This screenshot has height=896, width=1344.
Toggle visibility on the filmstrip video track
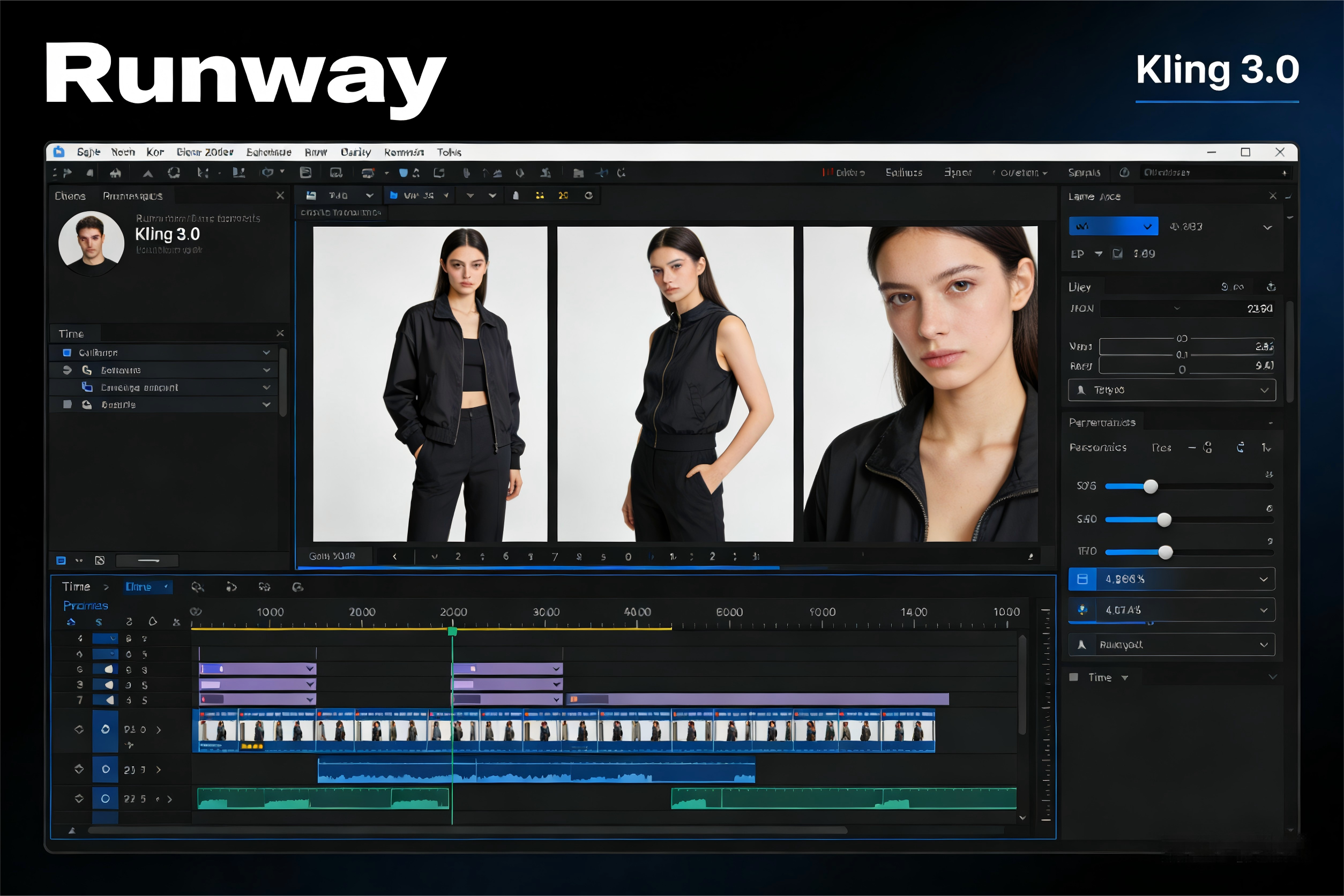tap(106, 730)
